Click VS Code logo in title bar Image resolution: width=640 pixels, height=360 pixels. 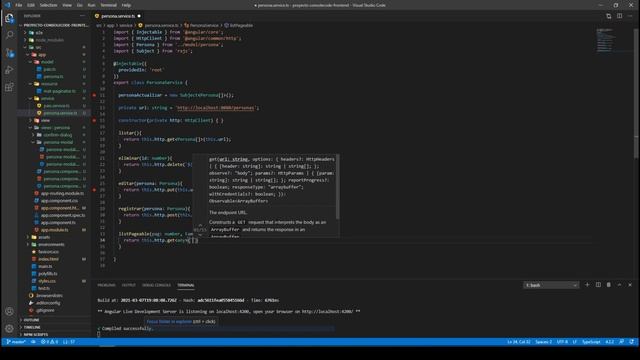(7, 5)
